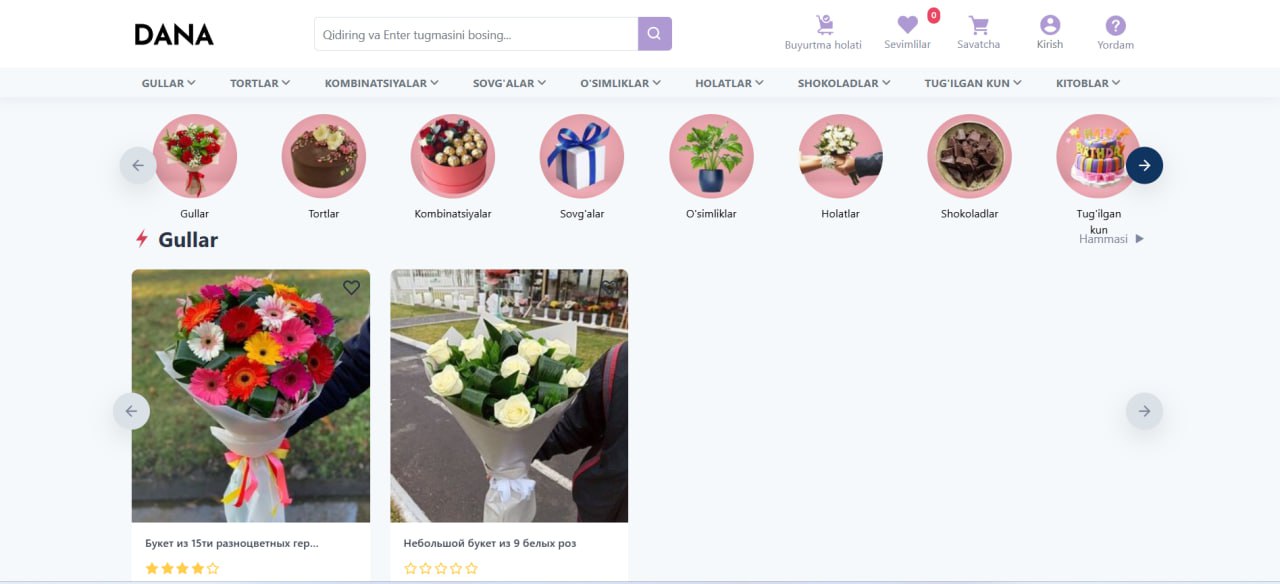The width and height of the screenshot is (1280, 584).
Task: Click the Hammasi play triangle icon
Action: pyautogui.click(x=1140, y=239)
